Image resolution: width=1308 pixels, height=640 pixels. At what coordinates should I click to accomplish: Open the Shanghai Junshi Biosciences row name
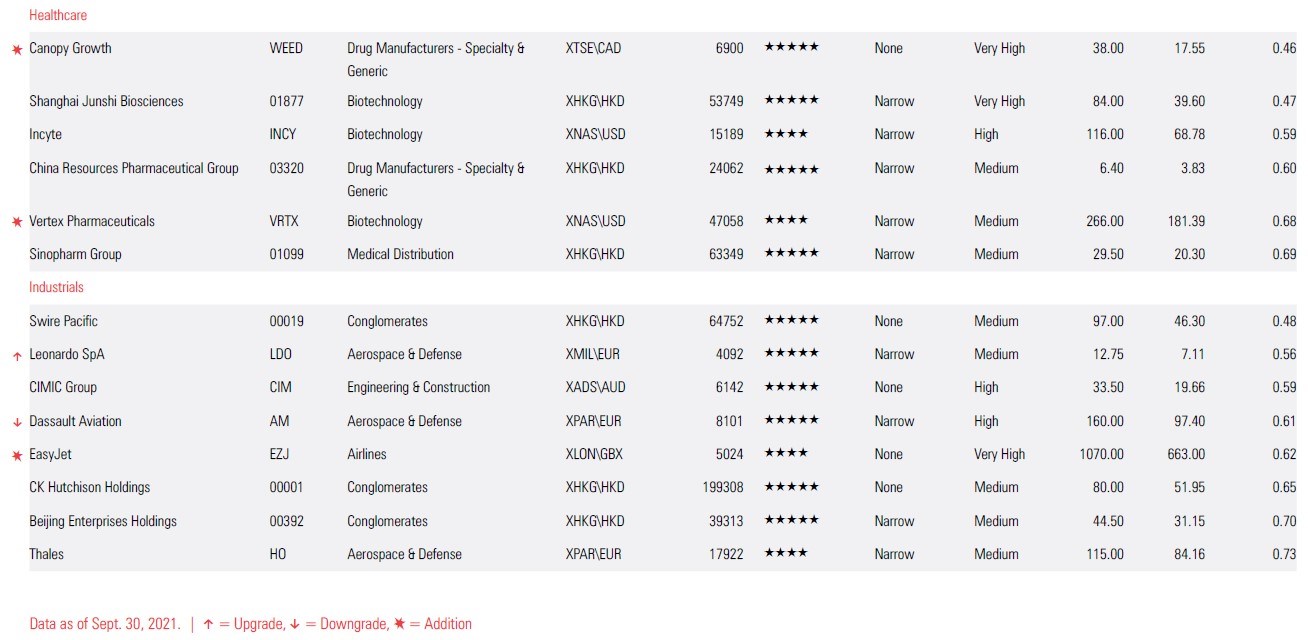[106, 101]
